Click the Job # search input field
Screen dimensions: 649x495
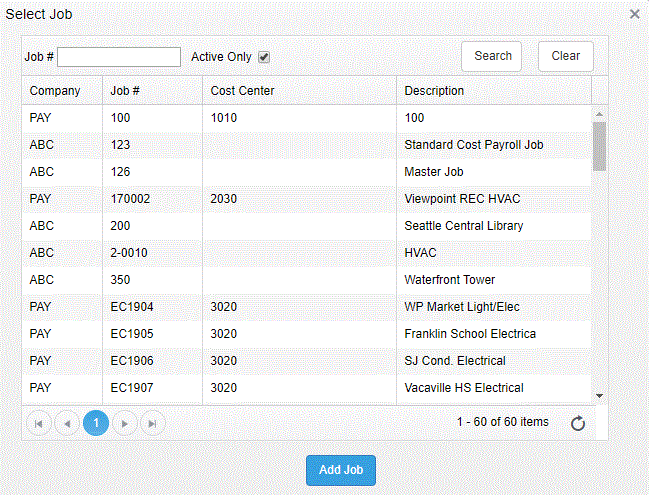(x=119, y=57)
